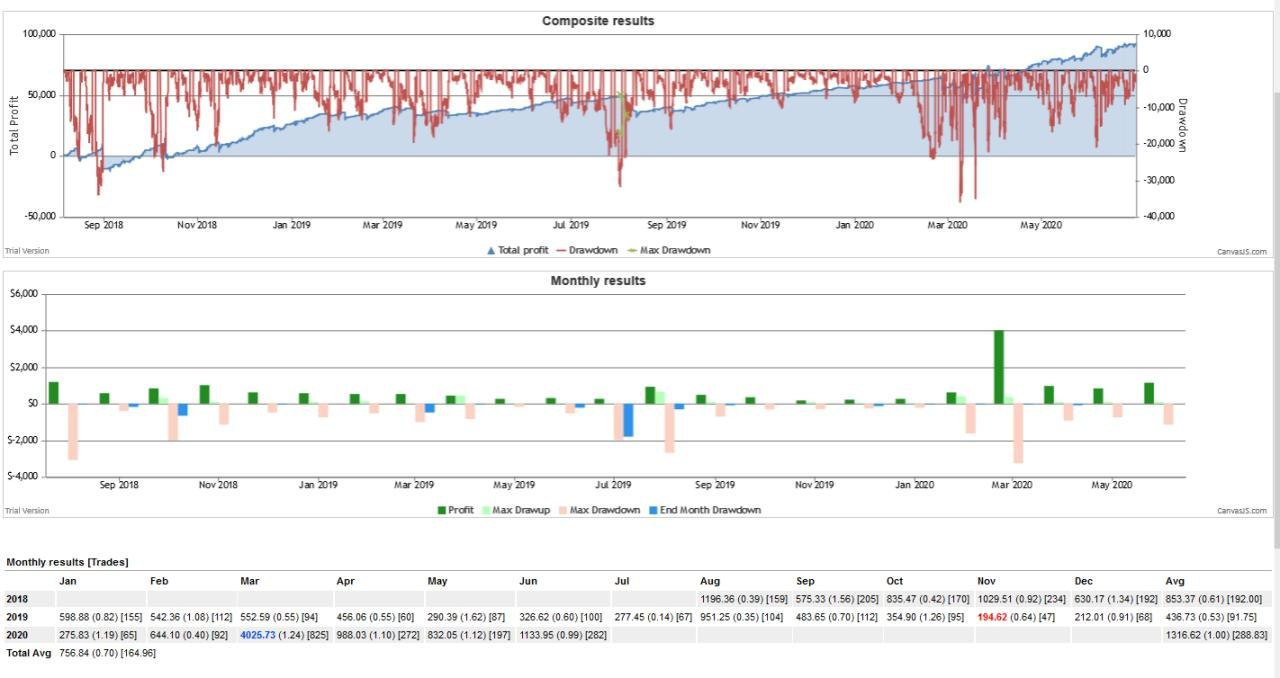The image size is (1280, 678).
Task: Click the Feb column header
Action: [x=159, y=581]
